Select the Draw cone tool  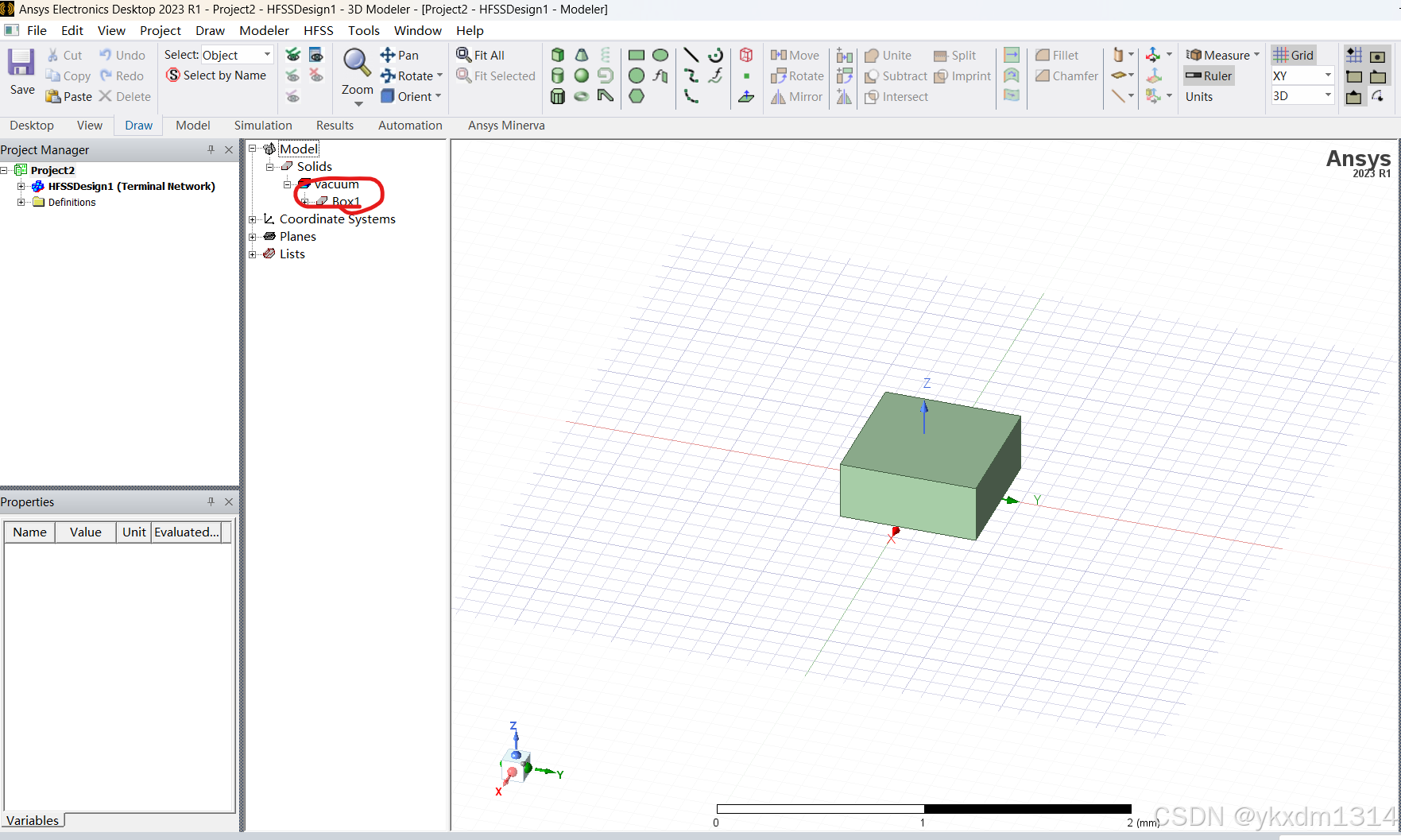pyautogui.click(x=582, y=55)
